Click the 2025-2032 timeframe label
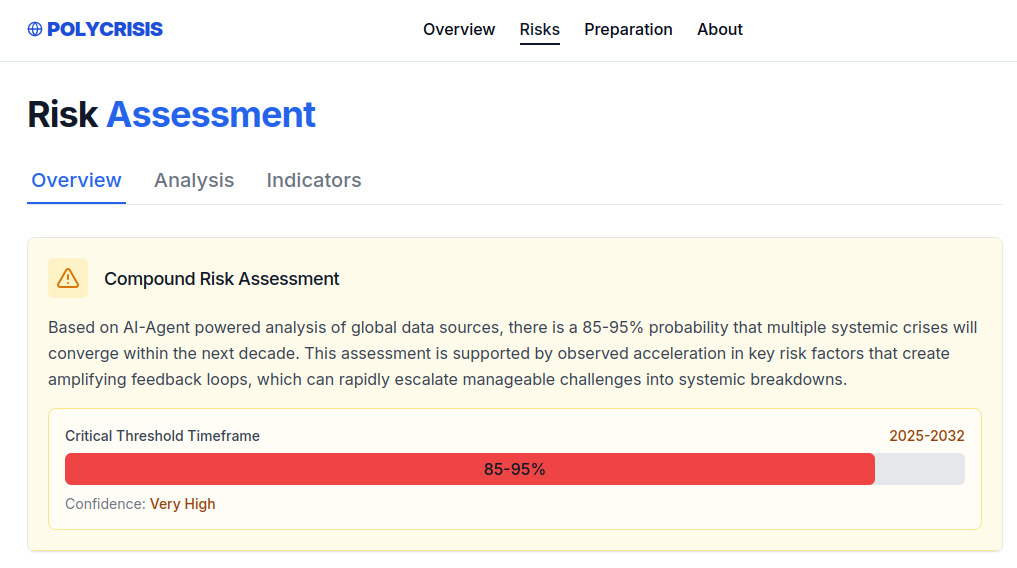This screenshot has width=1017, height=568. point(927,436)
